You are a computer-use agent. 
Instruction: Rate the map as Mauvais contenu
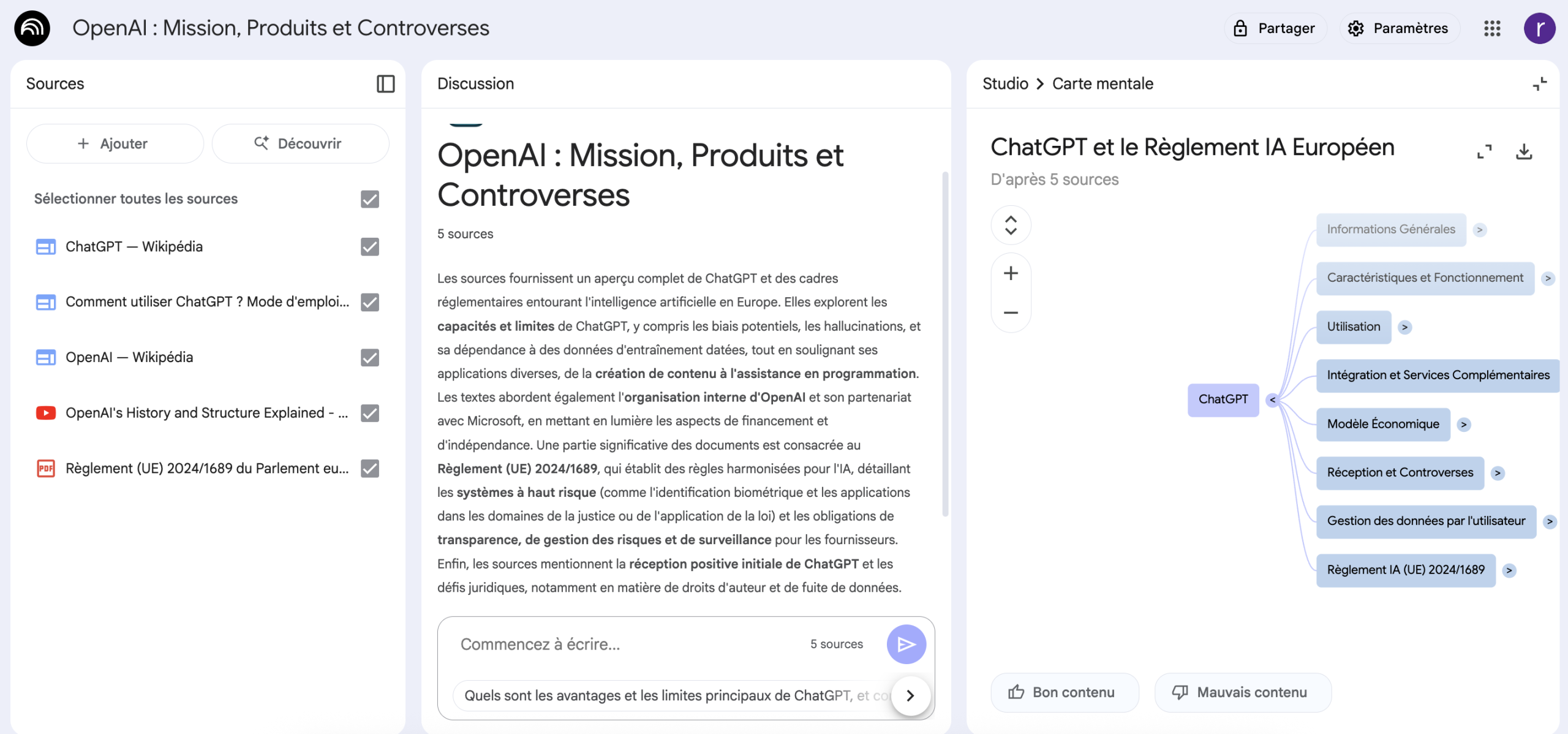coord(1243,692)
